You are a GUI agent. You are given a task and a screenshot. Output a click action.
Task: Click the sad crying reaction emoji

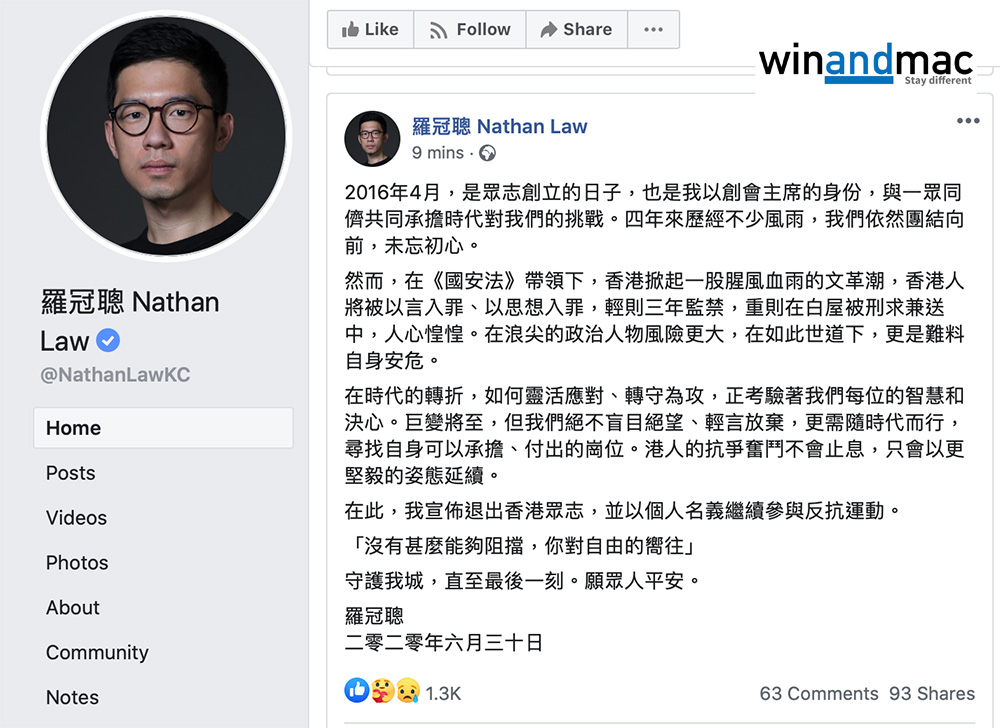pos(407,692)
